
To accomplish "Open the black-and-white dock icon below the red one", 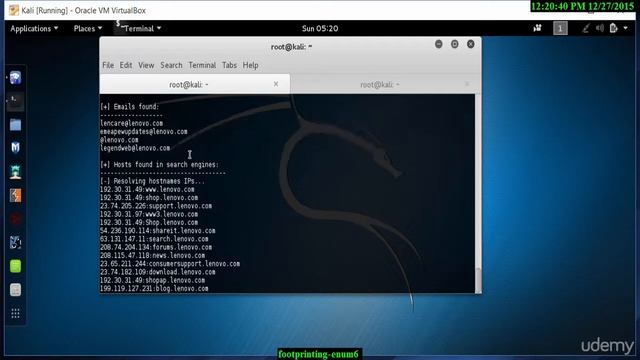I will pyautogui.click(x=16, y=243).
